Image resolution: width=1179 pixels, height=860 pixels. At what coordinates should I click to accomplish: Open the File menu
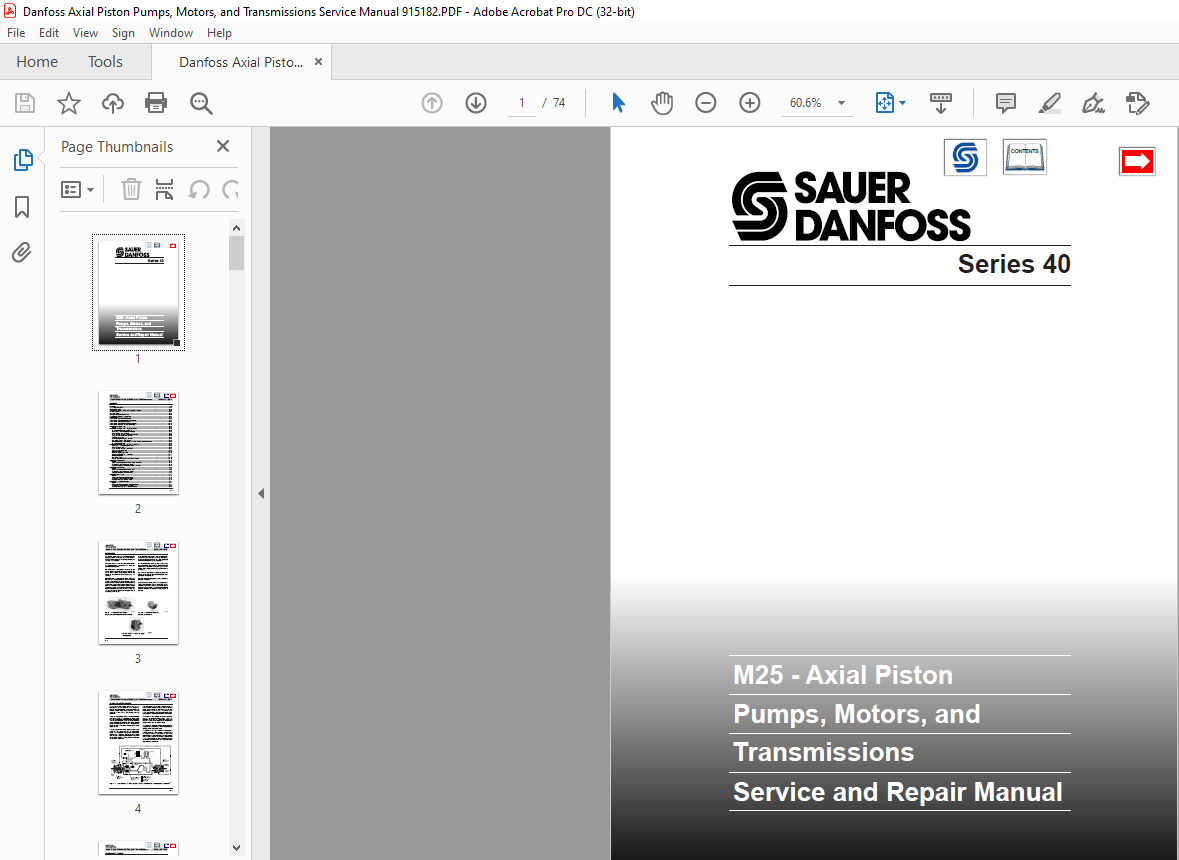(x=16, y=33)
